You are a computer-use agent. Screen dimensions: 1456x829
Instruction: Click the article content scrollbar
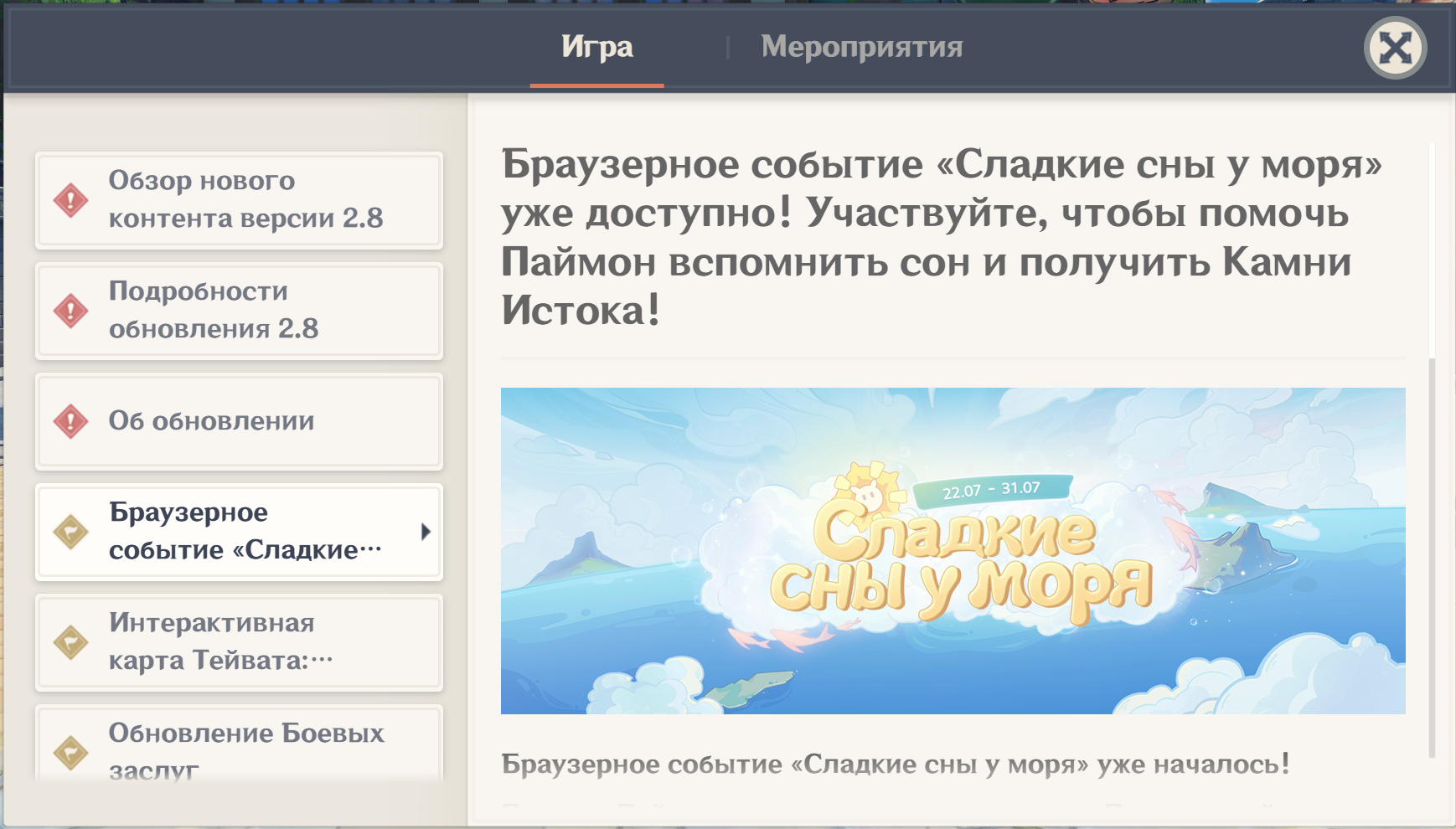pyautogui.click(x=1432, y=452)
